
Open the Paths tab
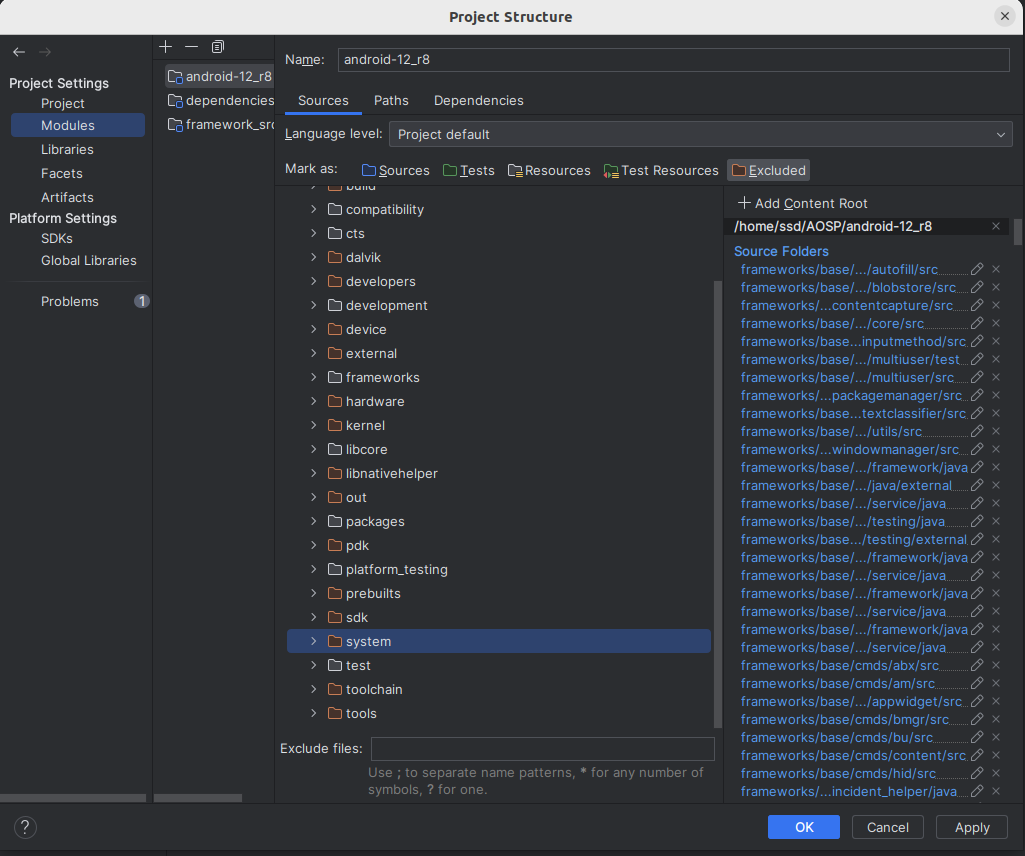[391, 100]
